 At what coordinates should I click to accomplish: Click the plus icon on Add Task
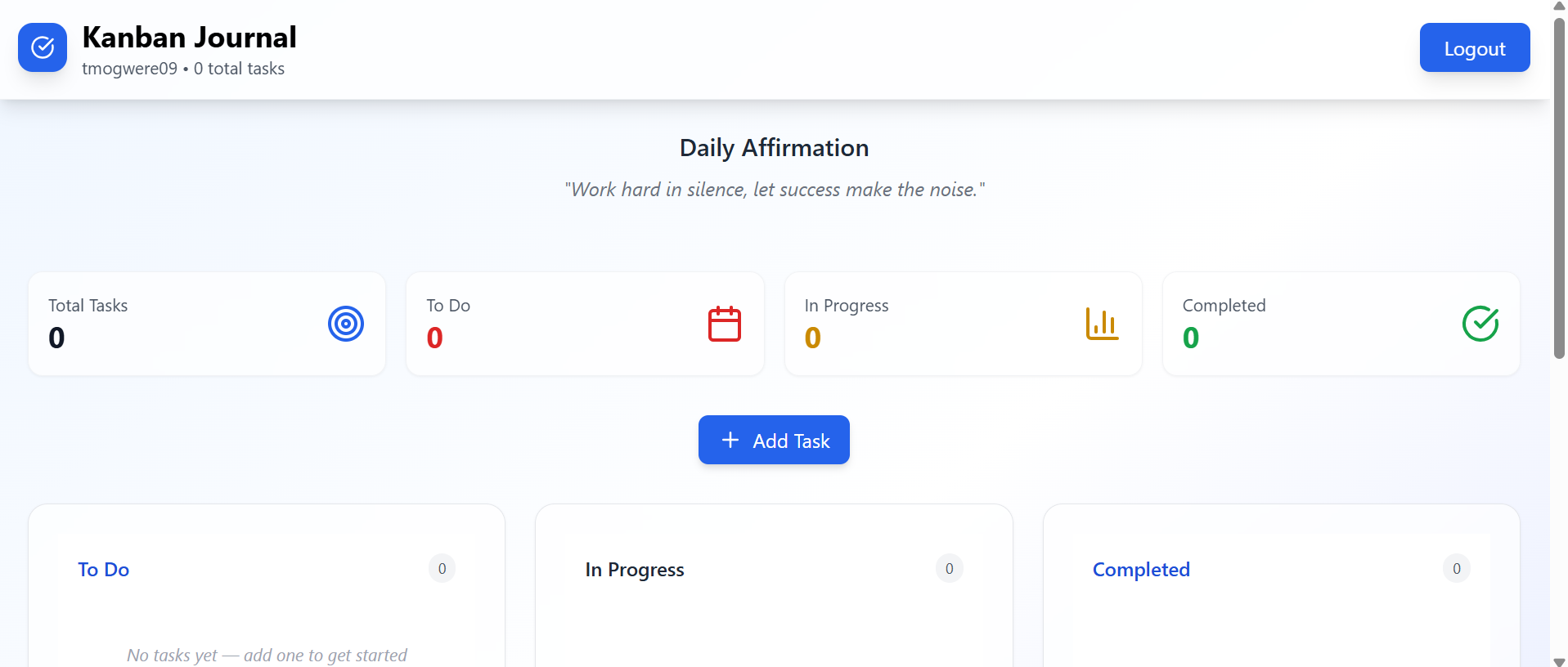(730, 440)
